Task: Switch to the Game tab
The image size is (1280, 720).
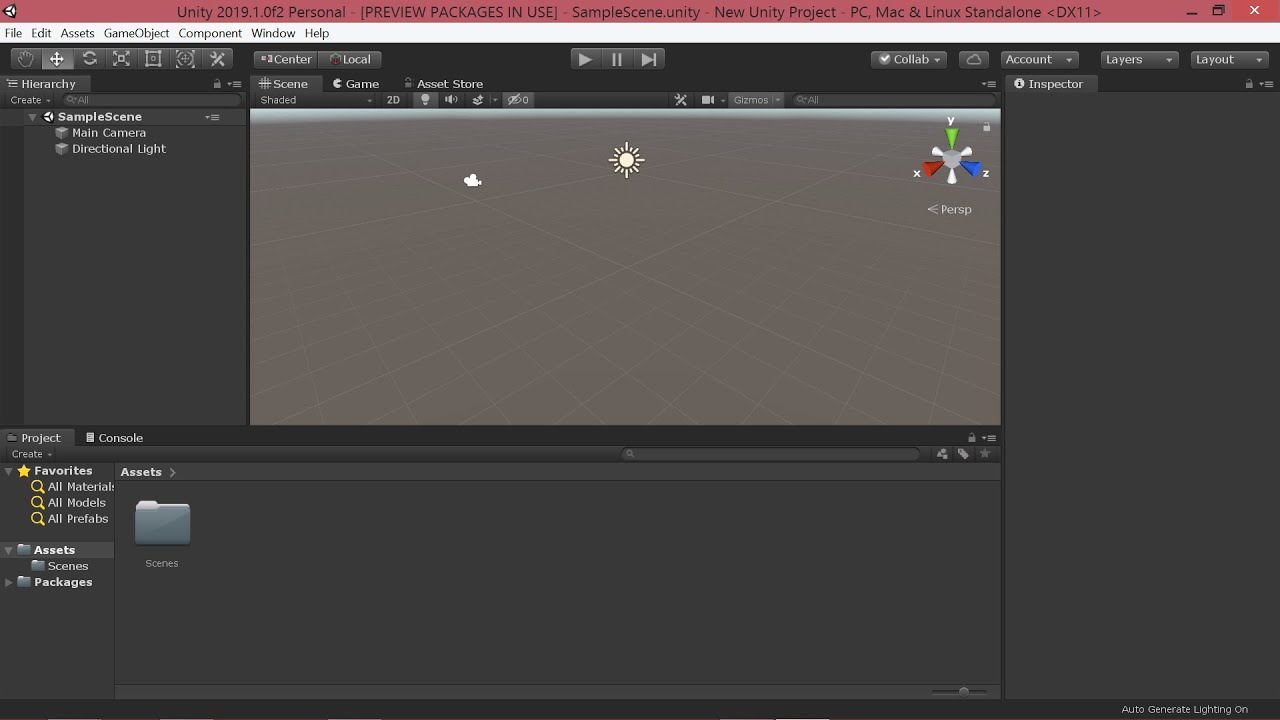Action: [356, 83]
